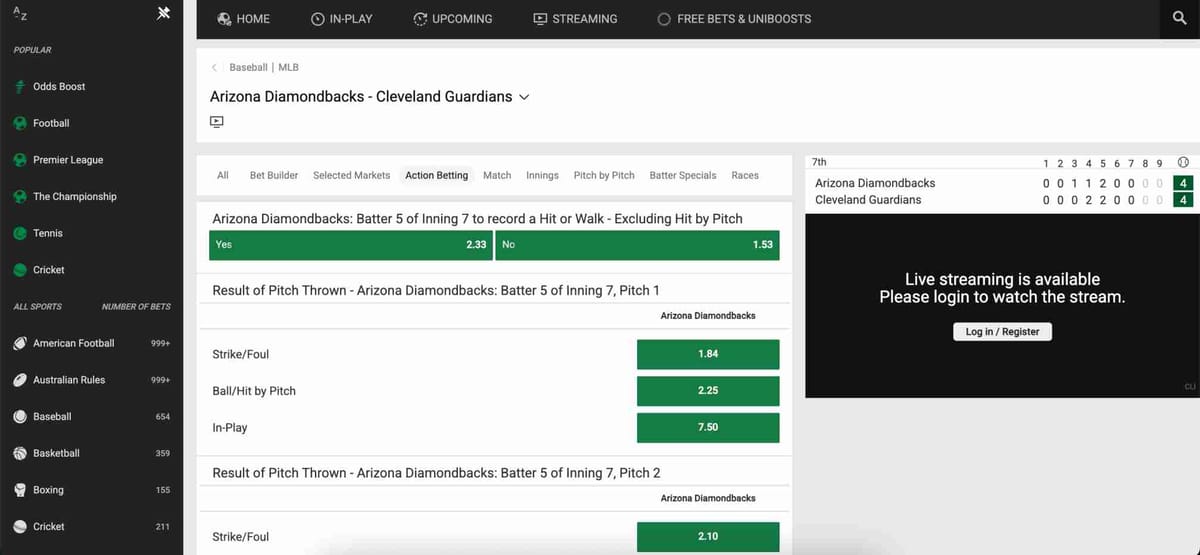Click The Championship icon
Viewport: 1200px width, 555px height.
pos(20,197)
